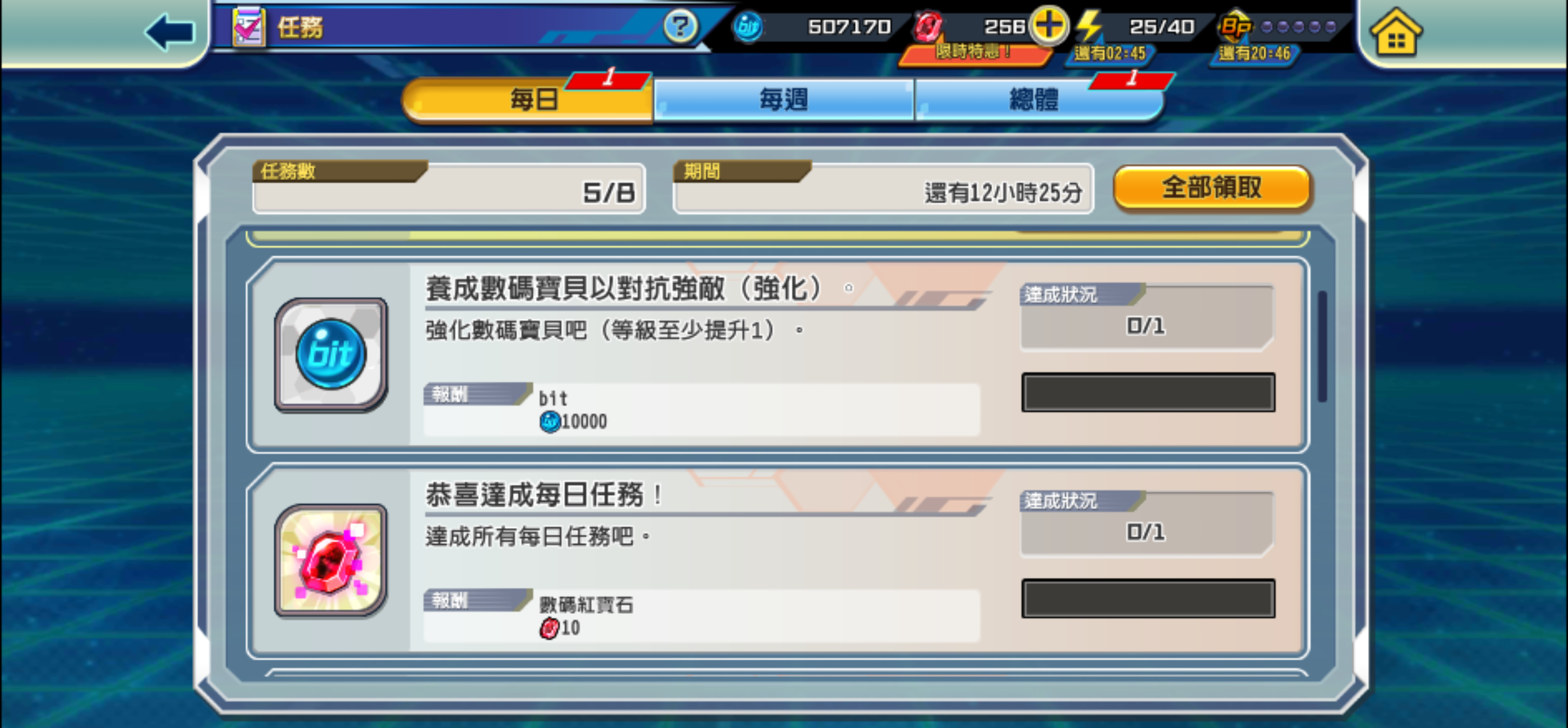Click the 0/1 progress of 強化 mission

coord(1146,326)
